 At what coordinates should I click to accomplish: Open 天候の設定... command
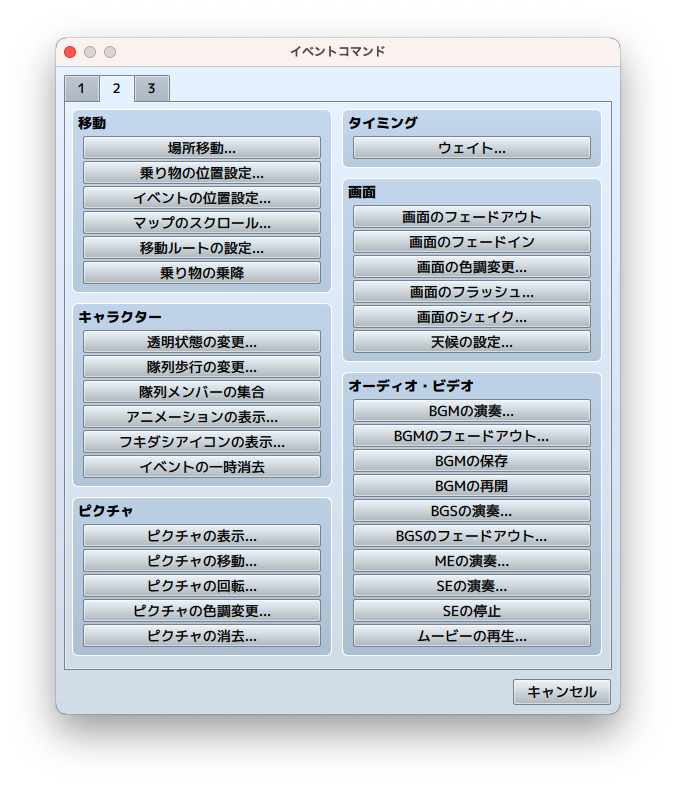[x=472, y=342]
